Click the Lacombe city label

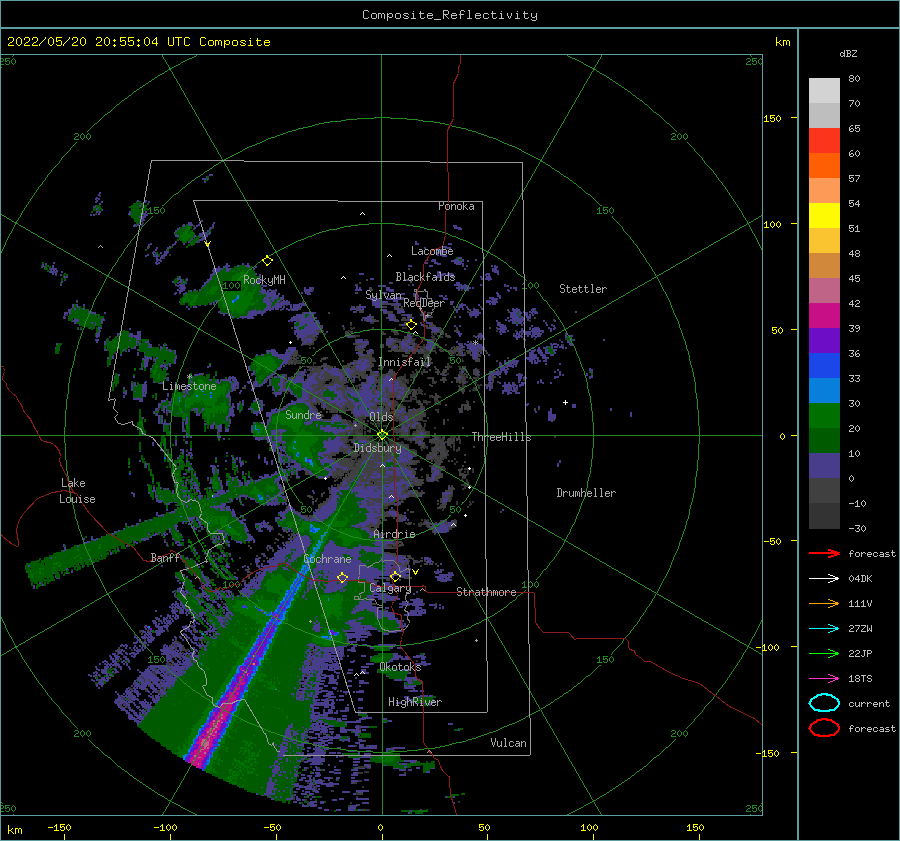[x=432, y=251]
